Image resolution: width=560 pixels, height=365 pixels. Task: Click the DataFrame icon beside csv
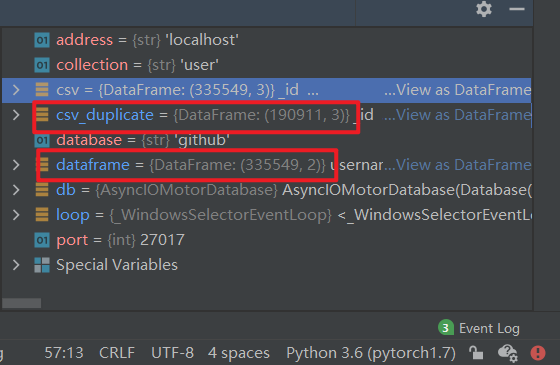(x=42, y=90)
